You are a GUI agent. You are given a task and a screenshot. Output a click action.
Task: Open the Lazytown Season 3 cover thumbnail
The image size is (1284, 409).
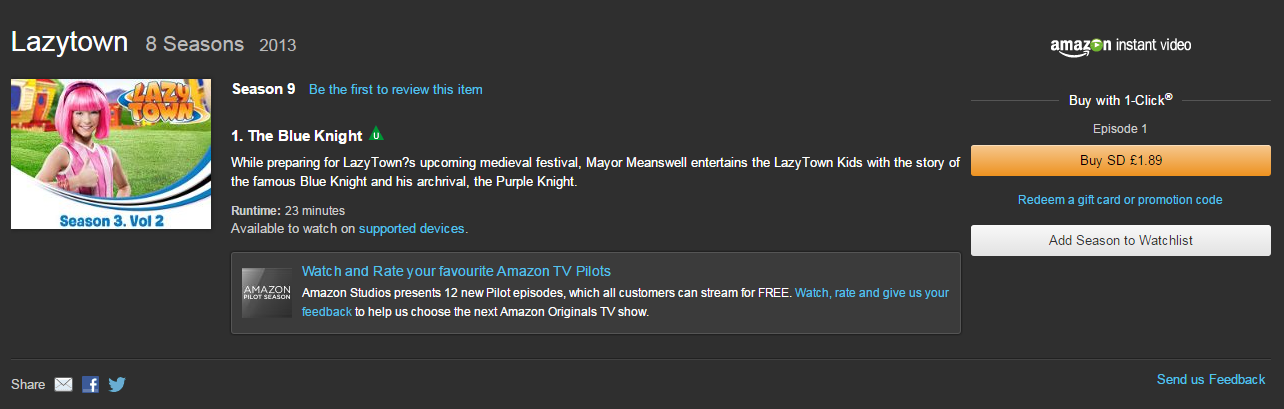111,154
